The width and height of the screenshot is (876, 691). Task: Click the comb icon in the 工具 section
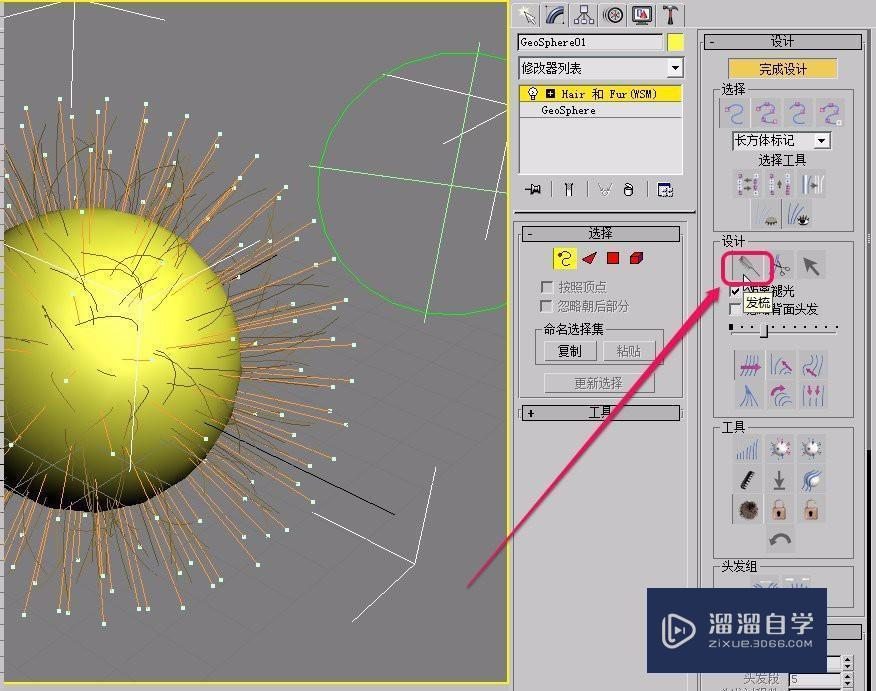tap(746, 479)
